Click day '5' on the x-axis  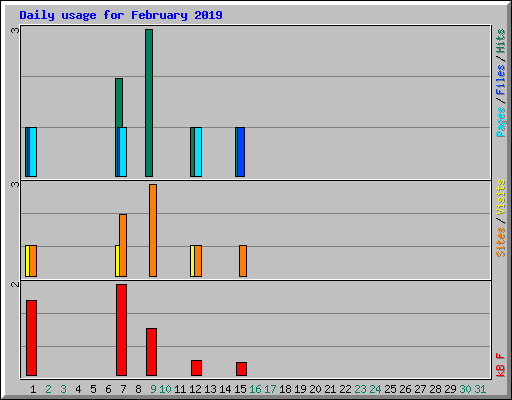(x=93, y=389)
